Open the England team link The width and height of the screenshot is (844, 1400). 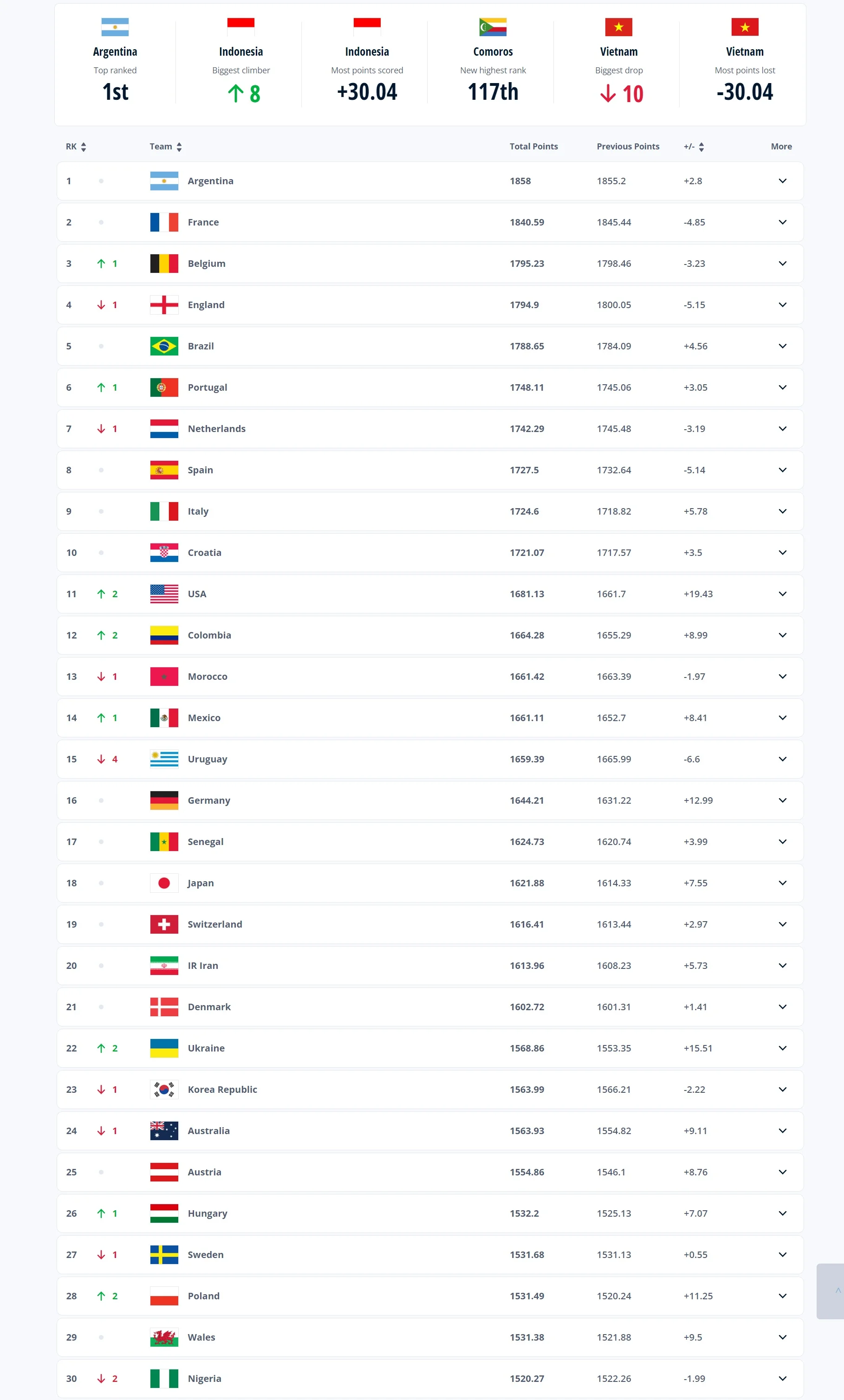tap(206, 305)
